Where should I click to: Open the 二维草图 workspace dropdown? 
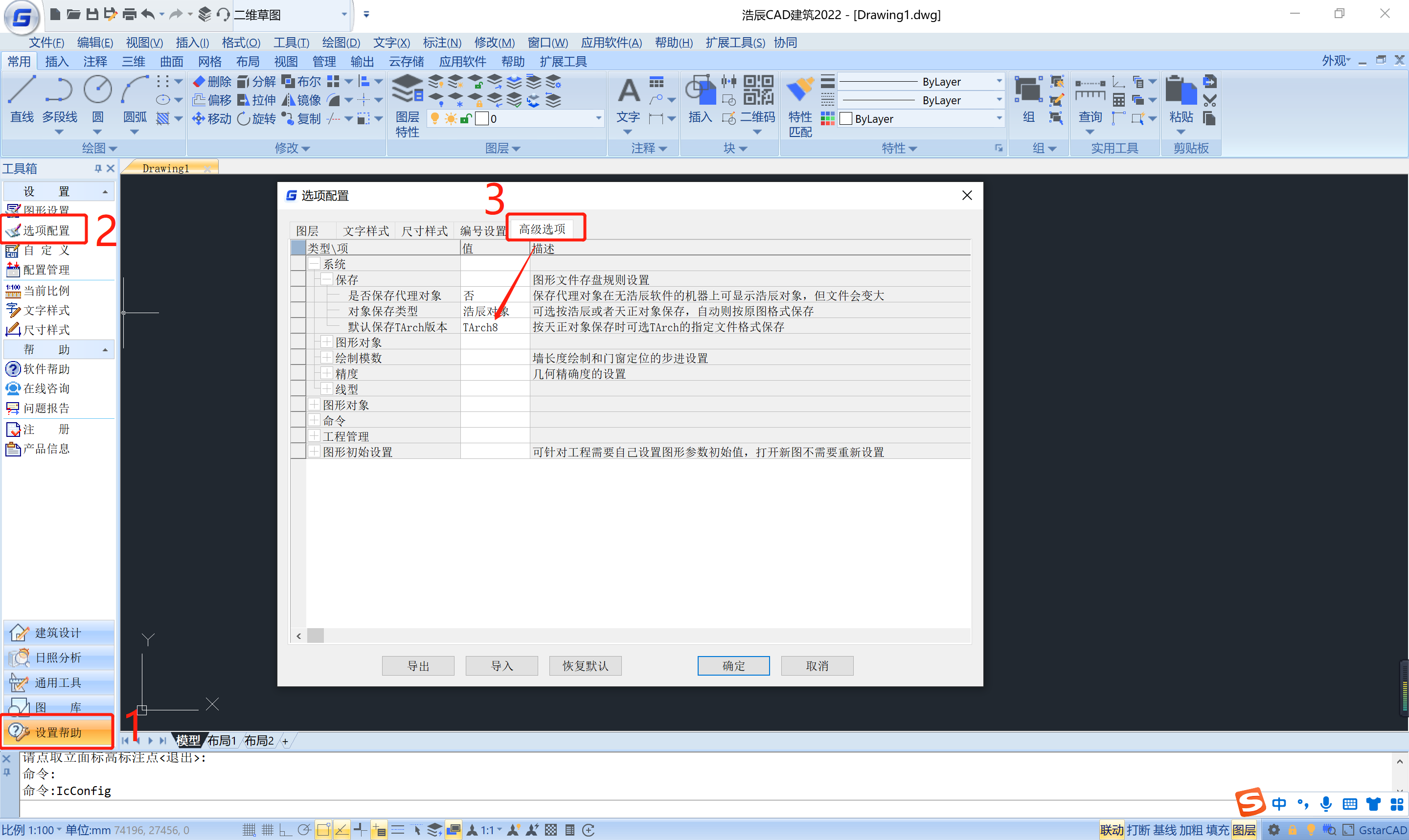coord(344,14)
